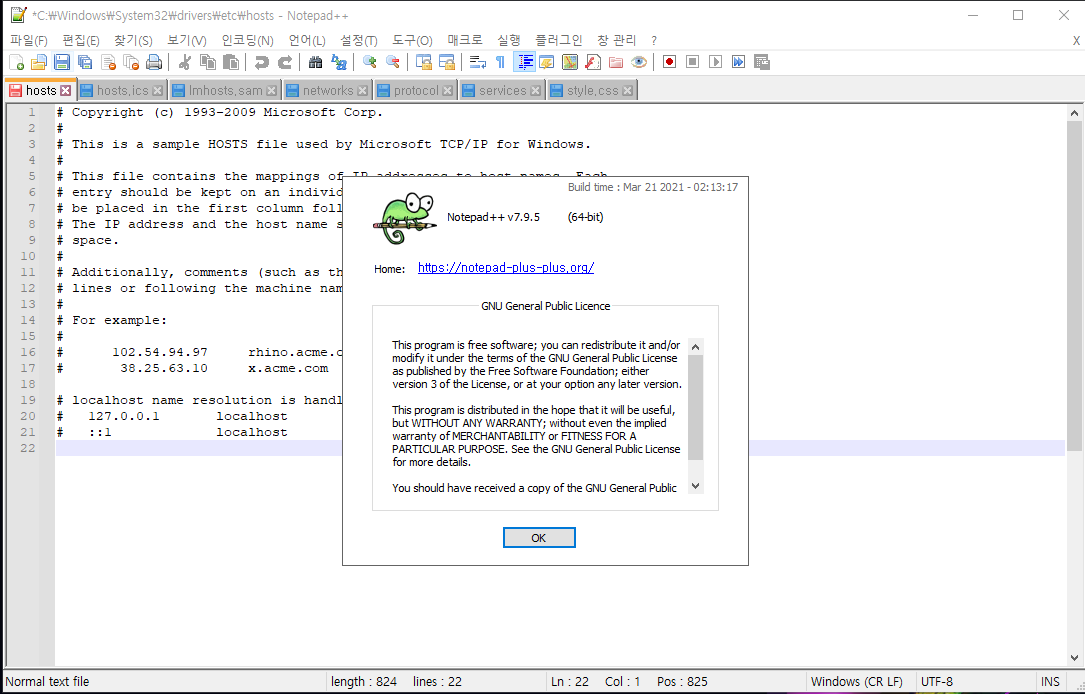Click the INS indicator in status bar

pyautogui.click(x=1050, y=682)
